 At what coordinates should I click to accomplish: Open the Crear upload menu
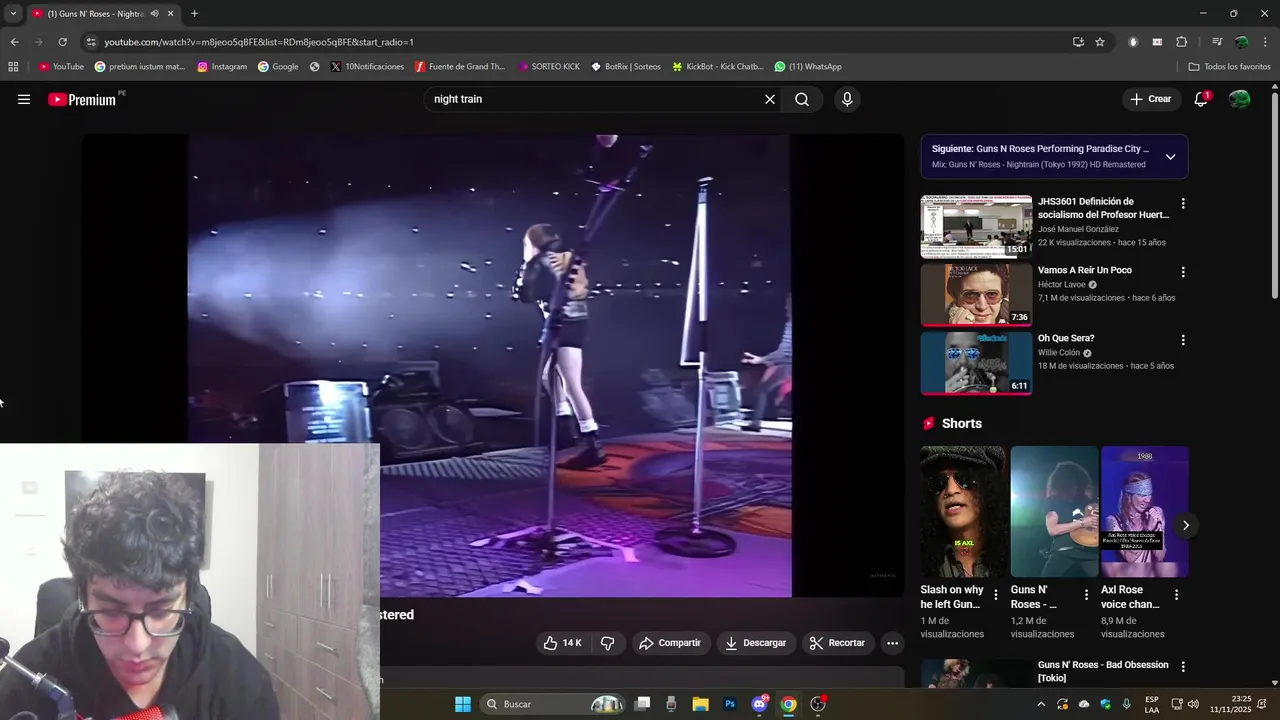point(1151,99)
